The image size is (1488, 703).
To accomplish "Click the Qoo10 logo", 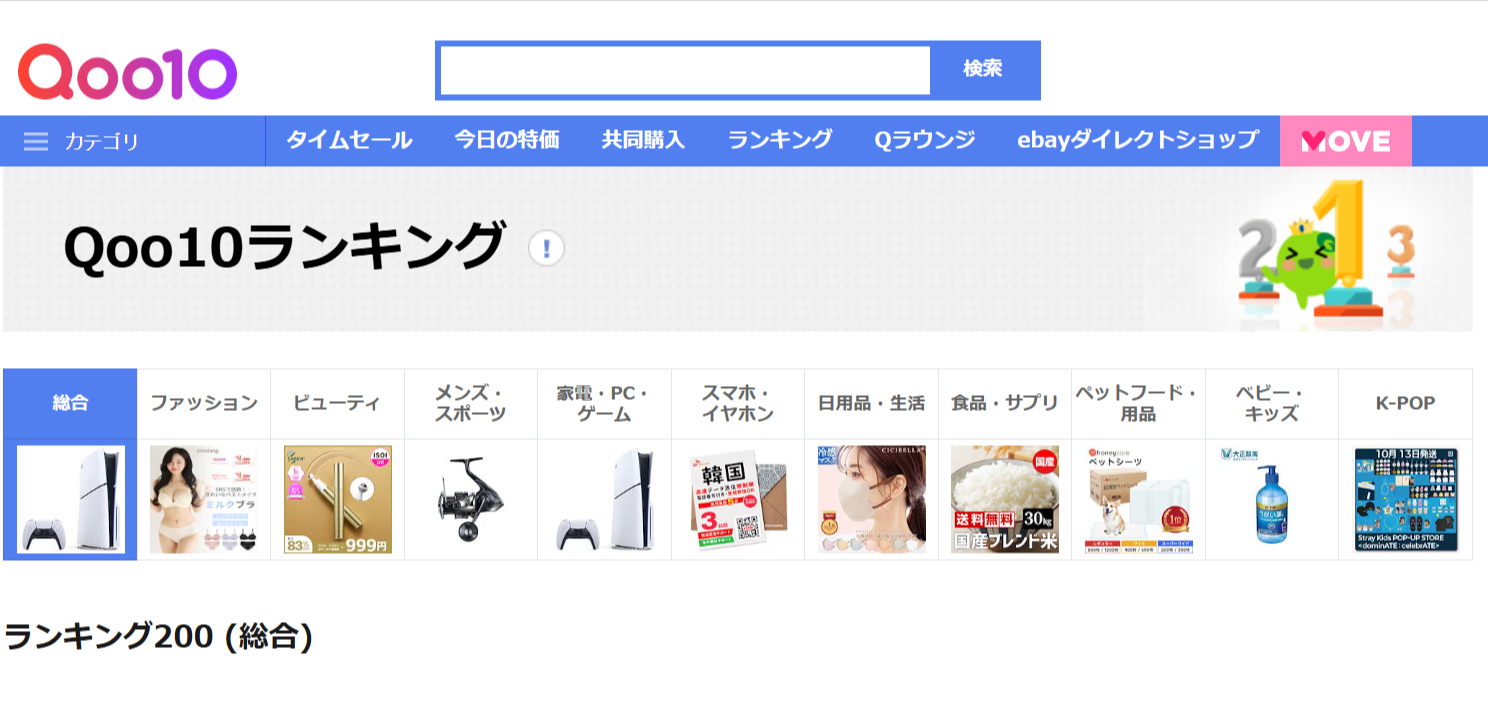I will pyautogui.click(x=127, y=72).
